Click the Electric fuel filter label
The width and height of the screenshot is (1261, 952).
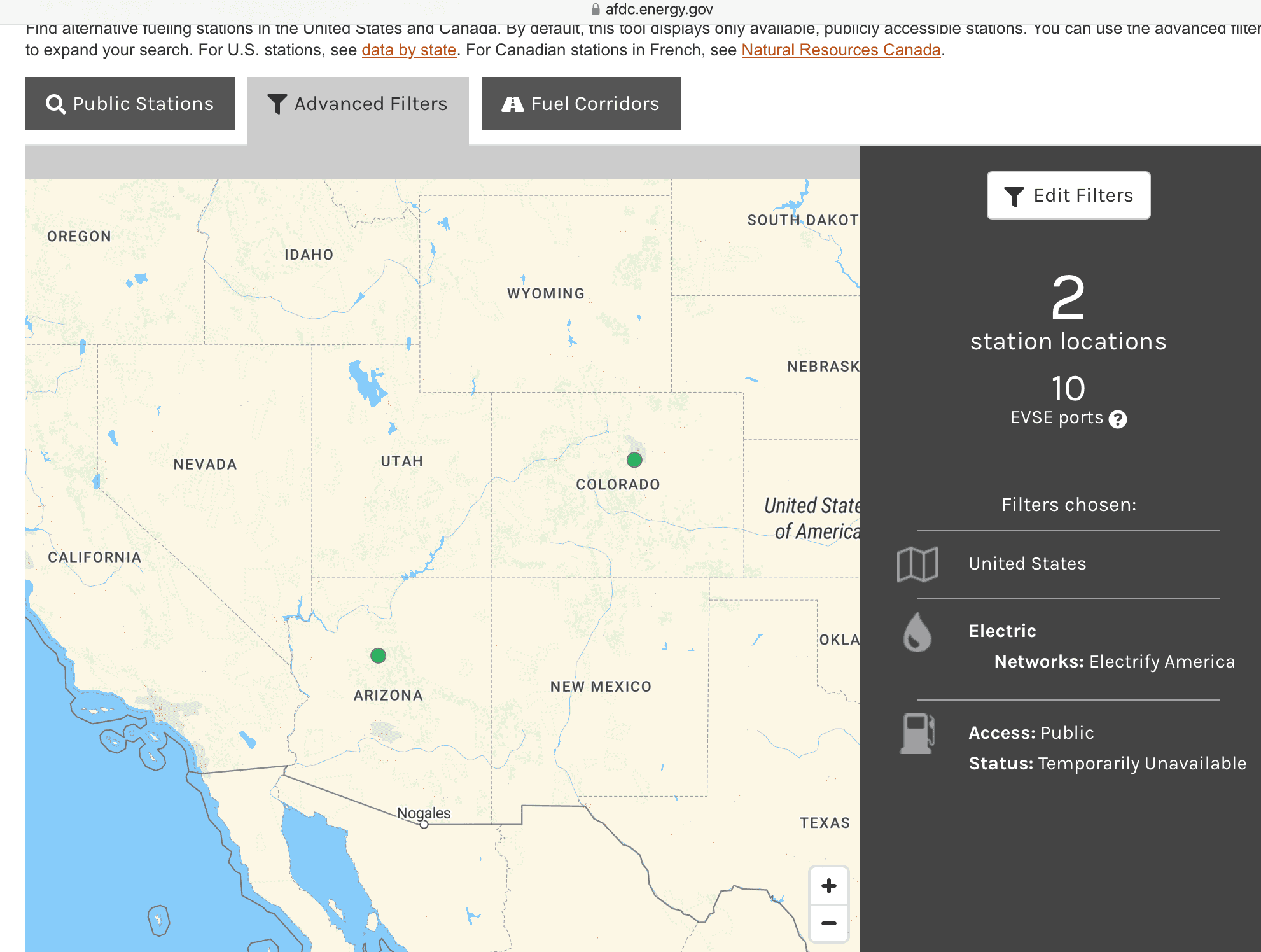[1002, 631]
